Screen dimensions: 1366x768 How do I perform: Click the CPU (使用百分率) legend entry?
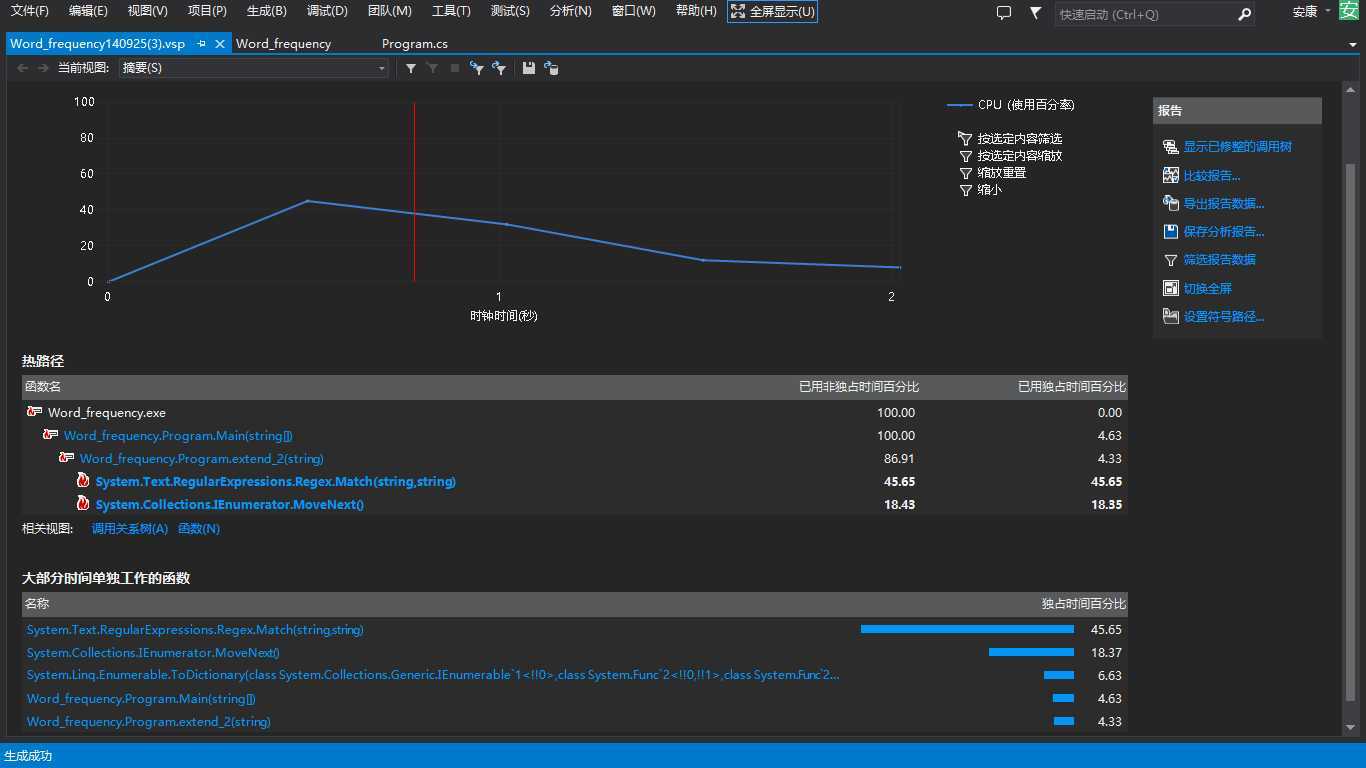[x=1011, y=104]
